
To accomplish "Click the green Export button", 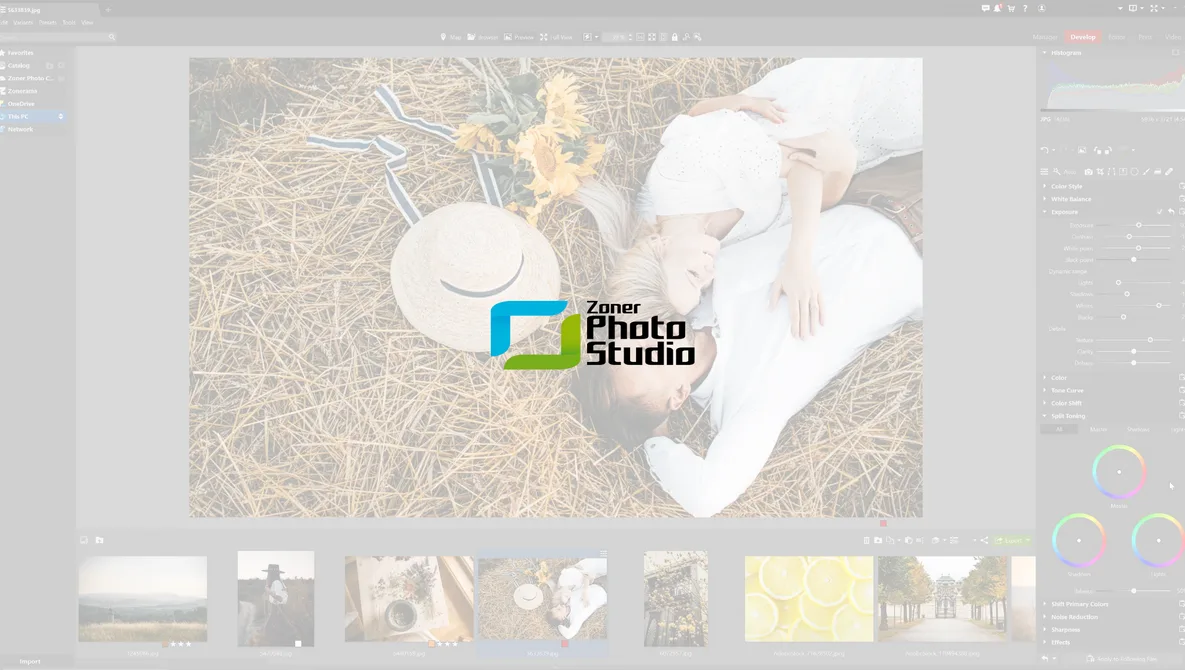I will click(1012, 540).
